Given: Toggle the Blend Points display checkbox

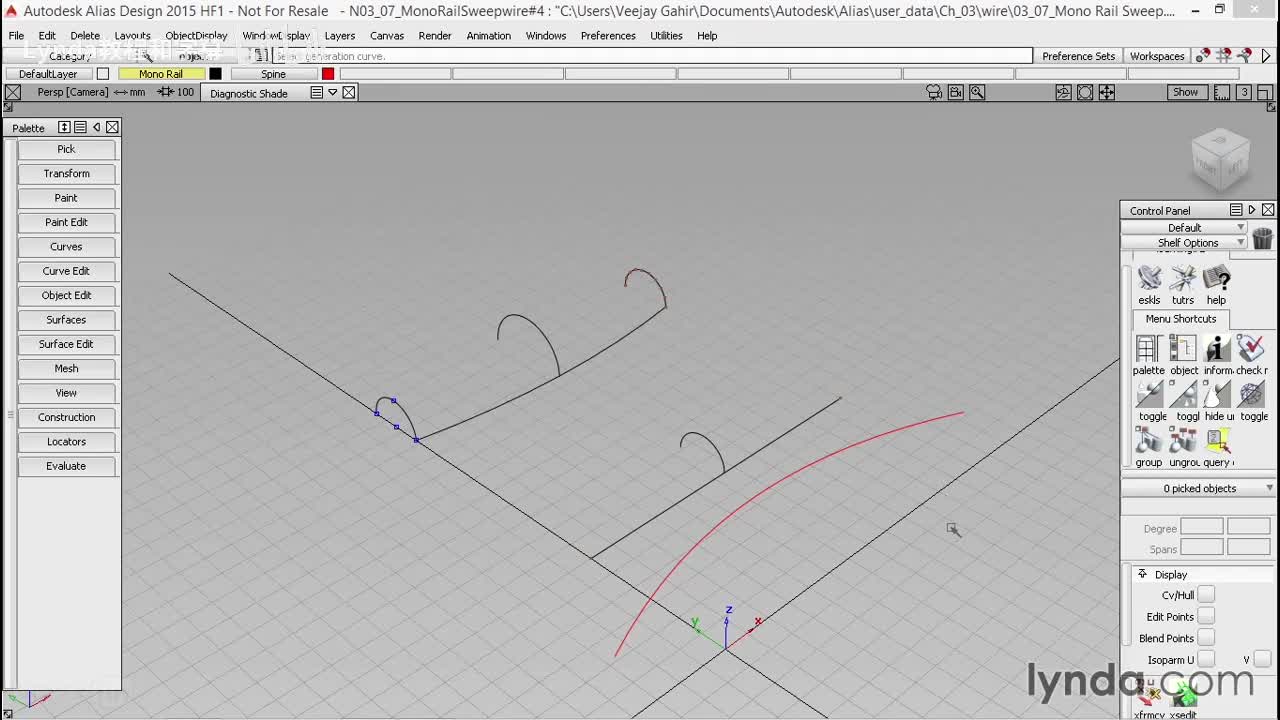Looking at the screenshot, I should (x=1206, y=638).
